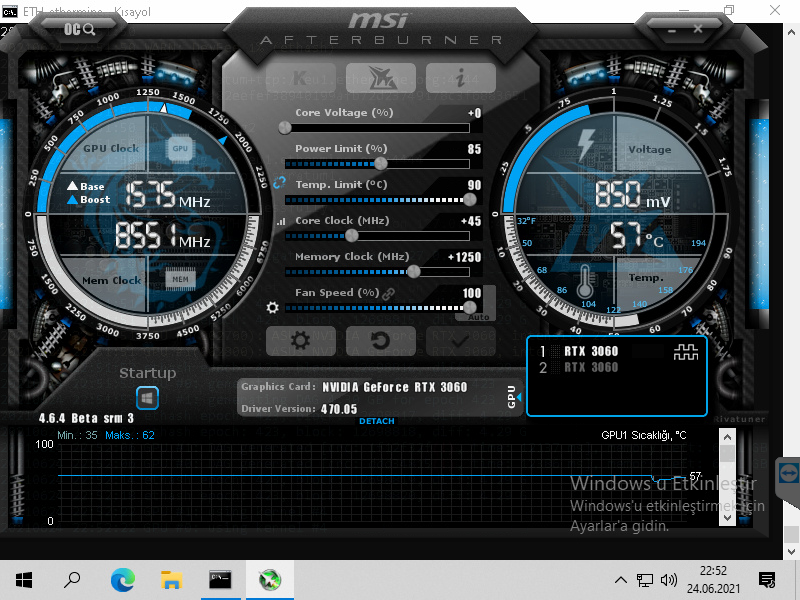Open network status tray icon
This screenshot has height=600, width=800.
644,580
